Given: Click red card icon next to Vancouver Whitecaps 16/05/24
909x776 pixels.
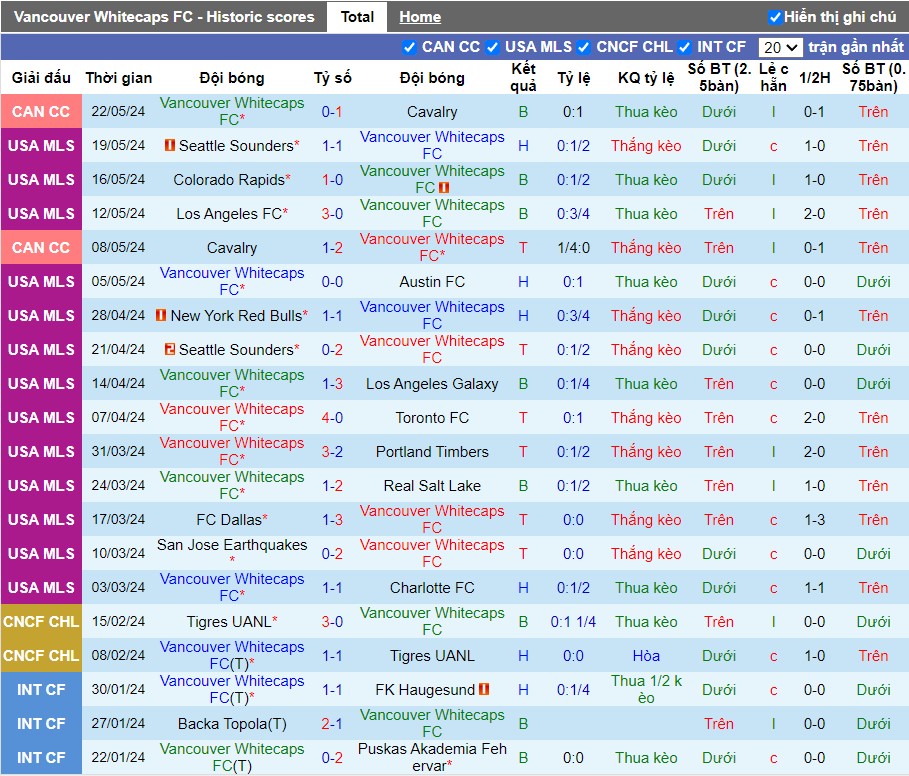Looking at the screenshot, I should 444,187.
